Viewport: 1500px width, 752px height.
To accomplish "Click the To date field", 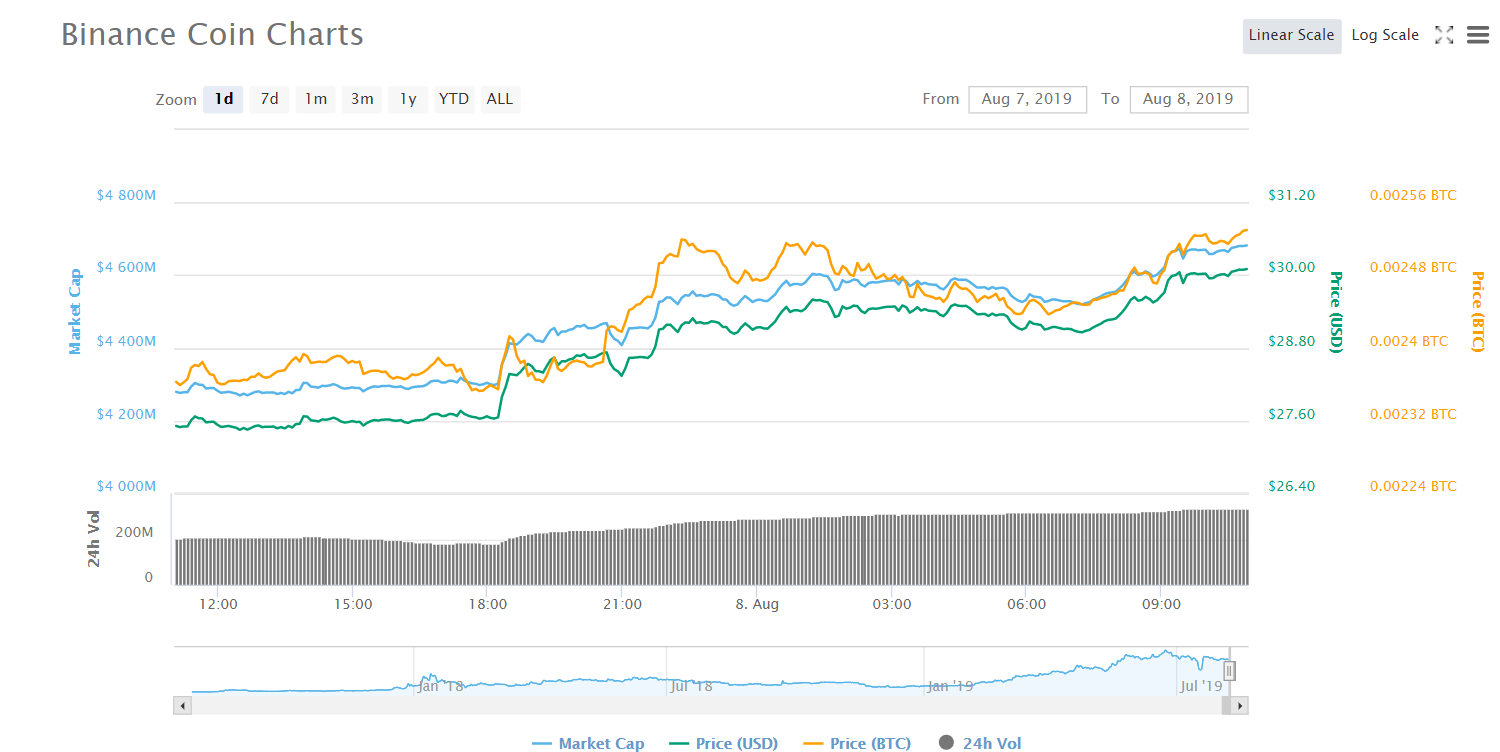I will pyautogui.click(x=1188, y=99).
